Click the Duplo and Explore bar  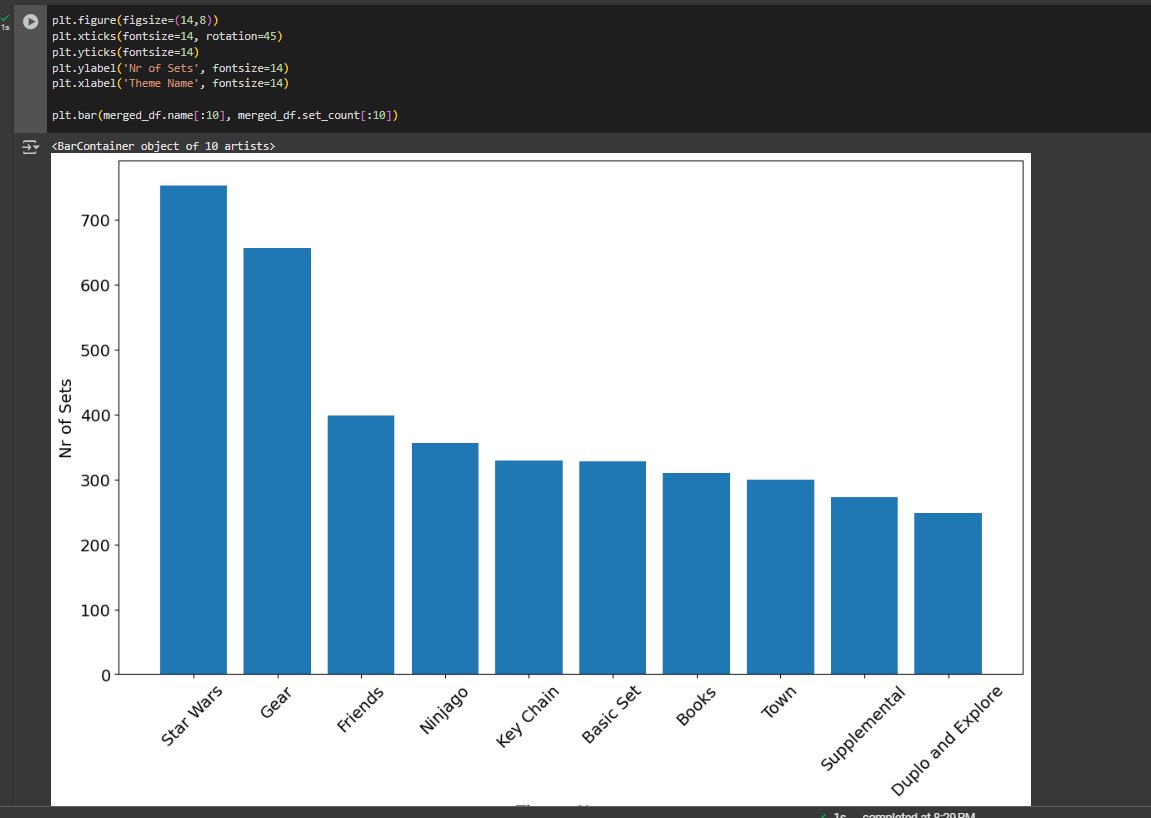(948, 593)
